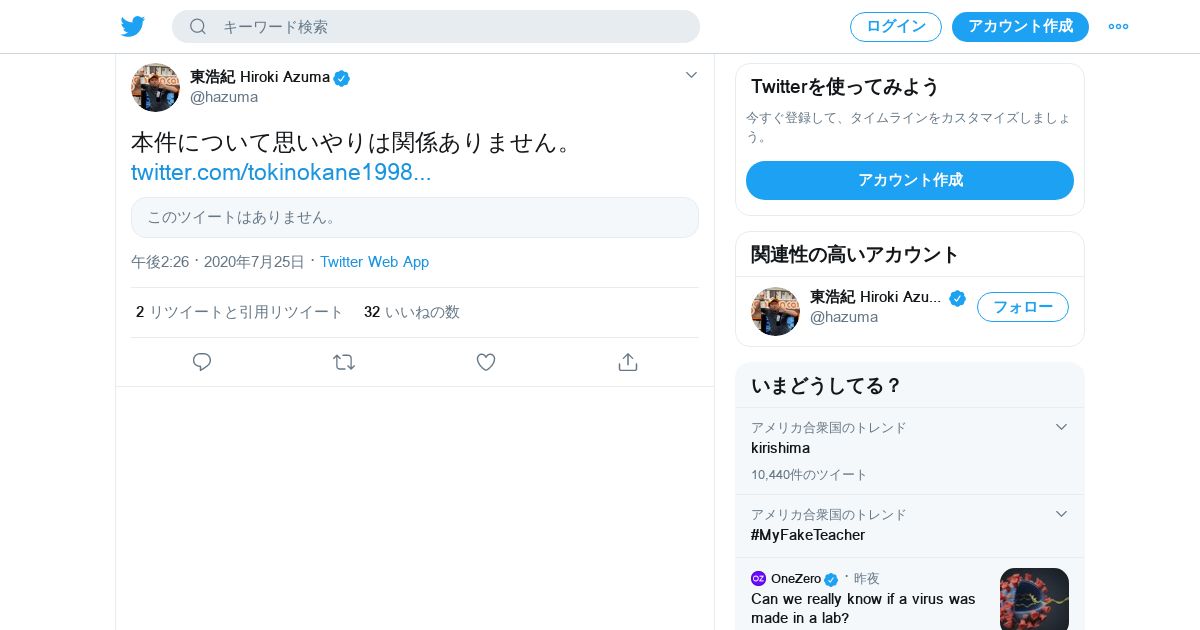This screenshot has width=1200, height=630.
Task: Open the kirishima trend options chevron
Action: [1062, 427]
